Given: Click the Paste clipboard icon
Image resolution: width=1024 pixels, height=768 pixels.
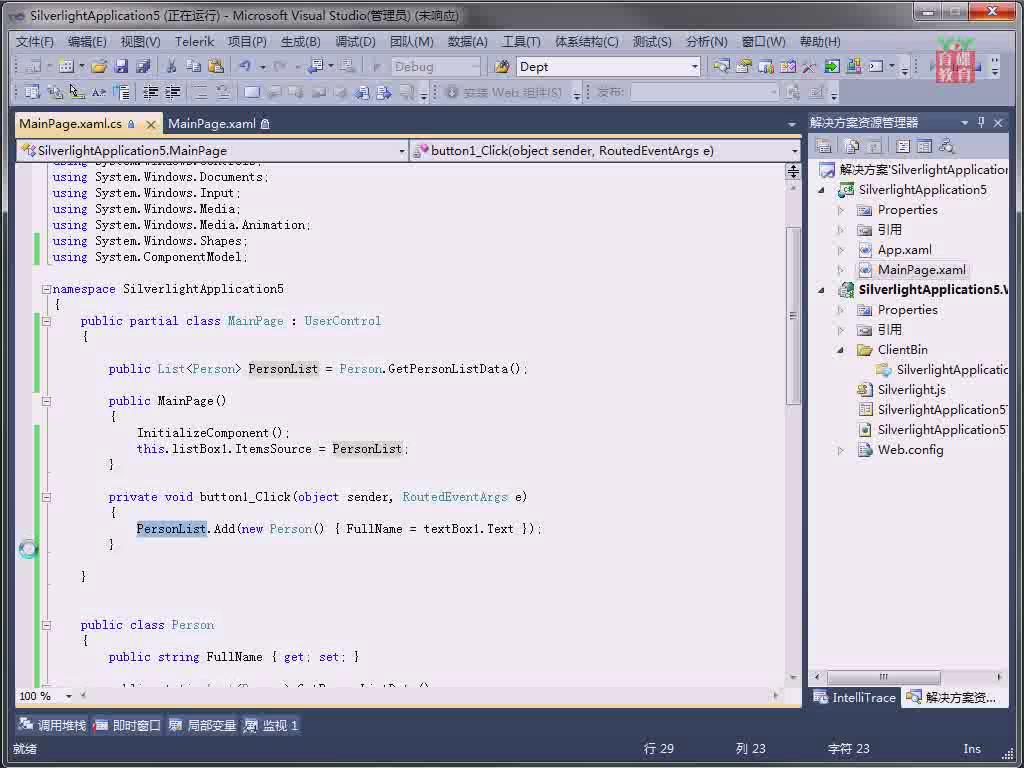Looking at the screenshot, I should [x=216, y=67].
